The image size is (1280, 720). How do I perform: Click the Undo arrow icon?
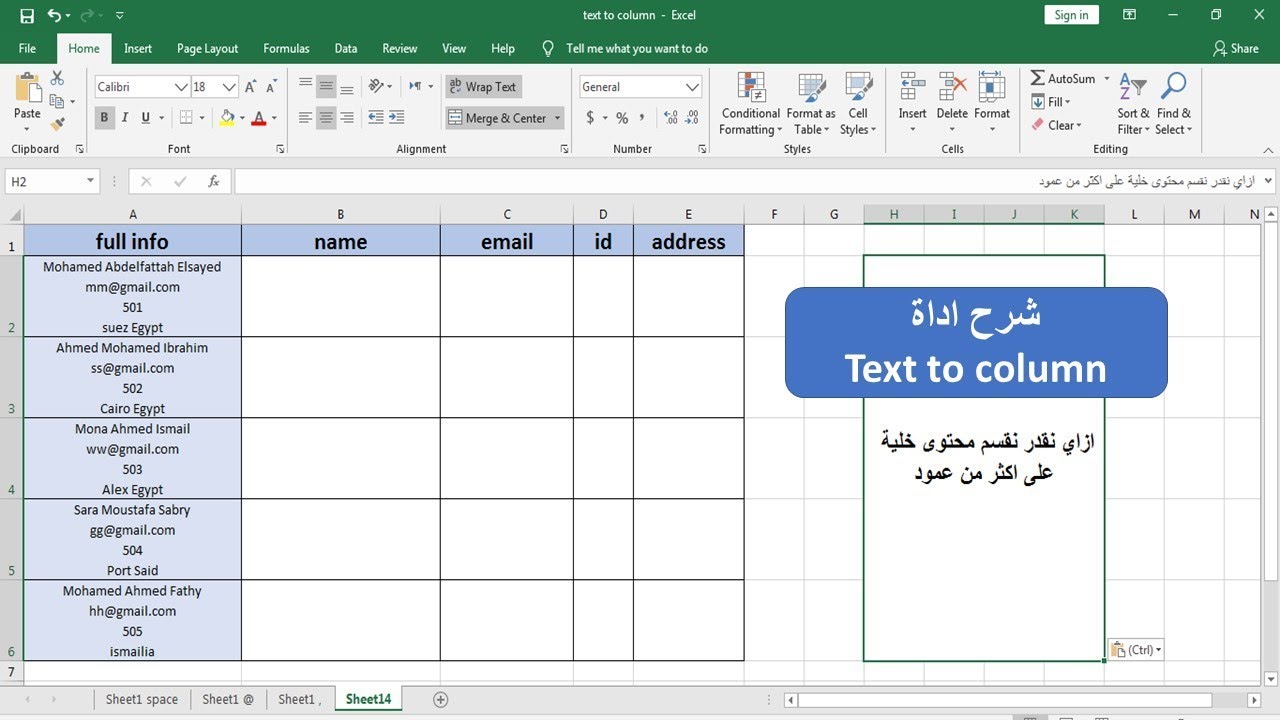[x=54, y=16]
